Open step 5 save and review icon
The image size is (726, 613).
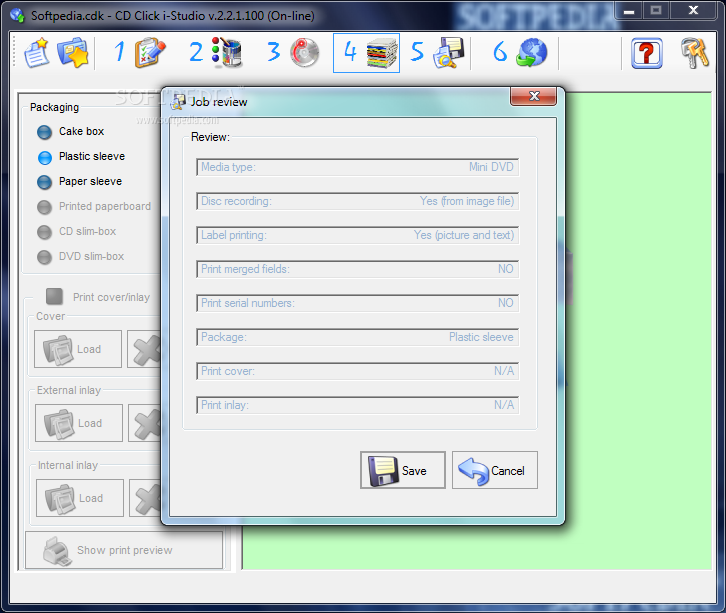[437, 52]
